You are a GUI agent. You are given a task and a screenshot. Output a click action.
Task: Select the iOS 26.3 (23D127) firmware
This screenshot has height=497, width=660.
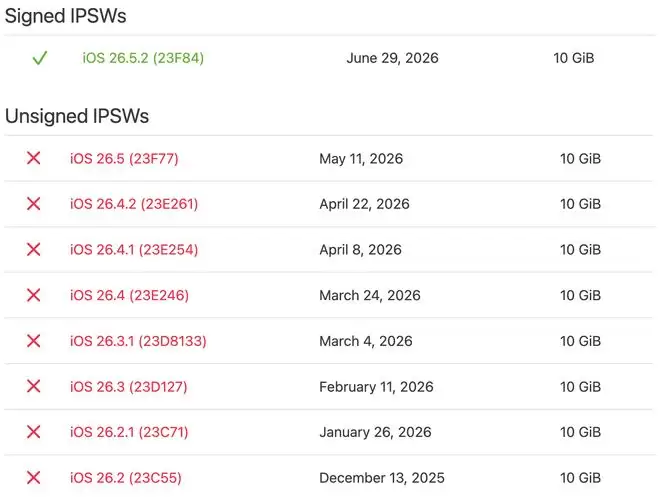click(x=128, y=387)
